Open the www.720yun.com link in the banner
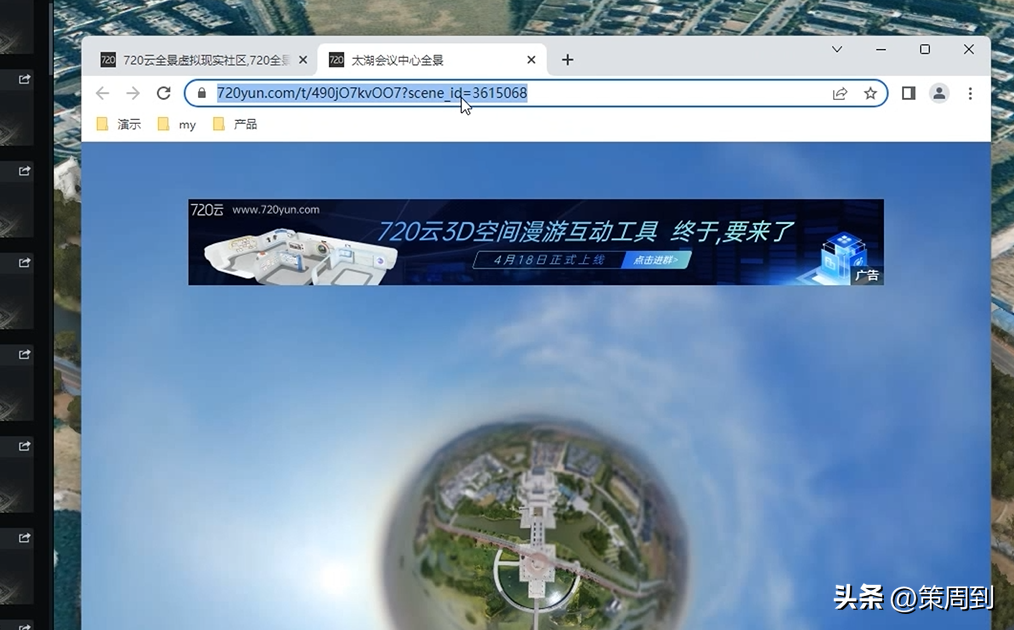This screenshot has height=630, width=1014. click(275, 210)
